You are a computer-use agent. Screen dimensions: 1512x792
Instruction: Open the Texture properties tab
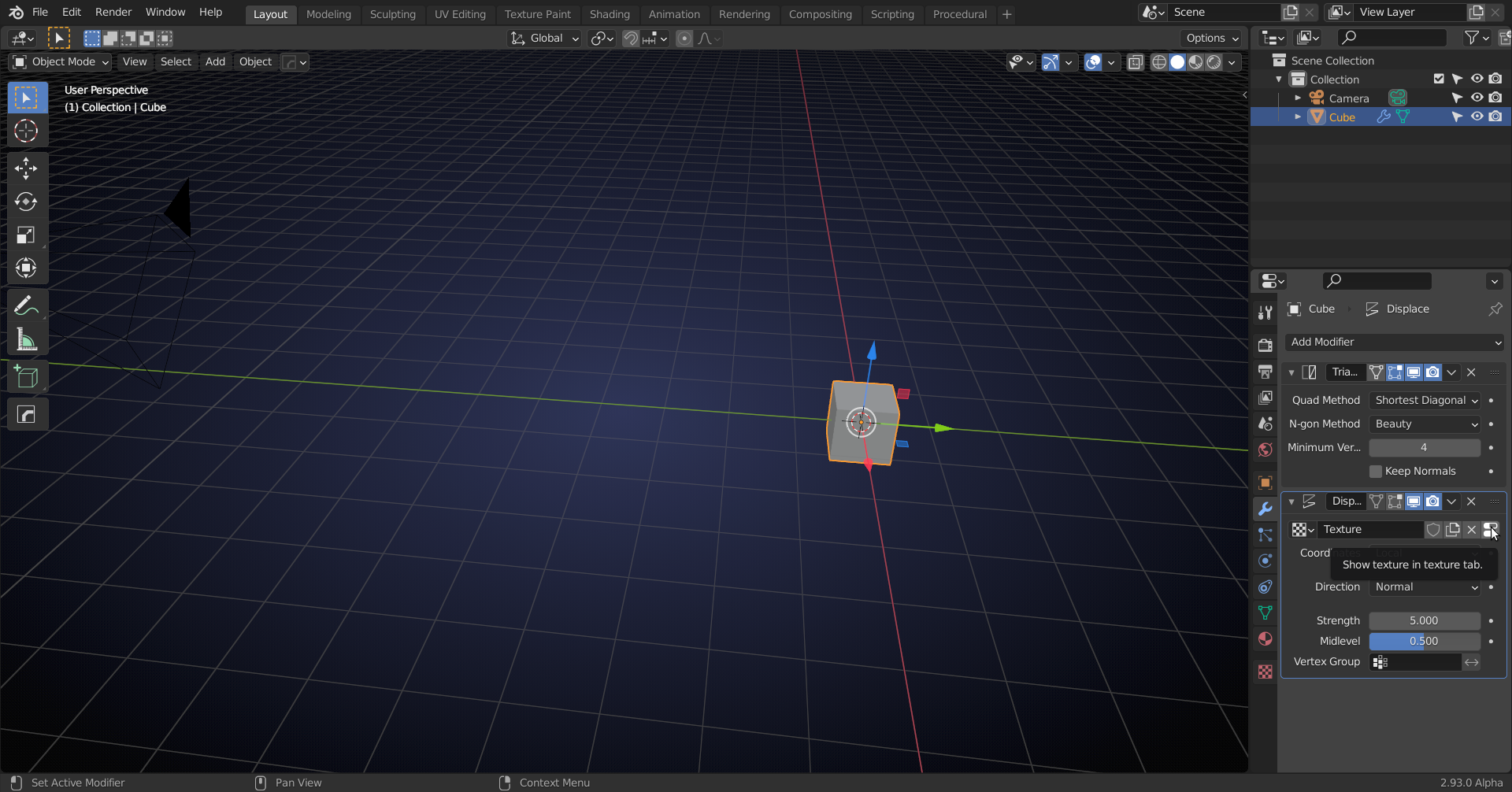[x=1266, y=672]
